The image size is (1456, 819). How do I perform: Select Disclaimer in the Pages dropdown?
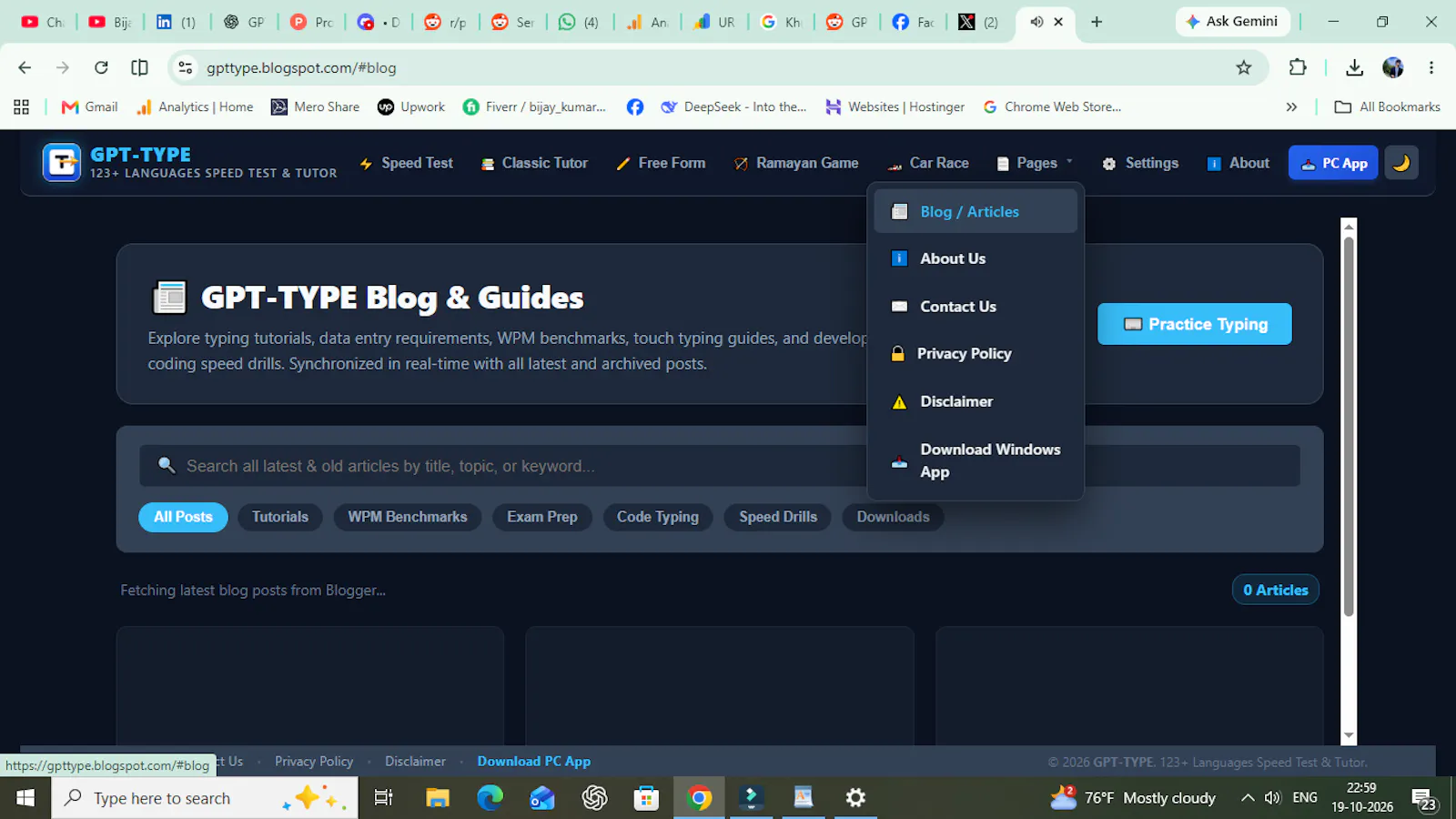point(976,401)
